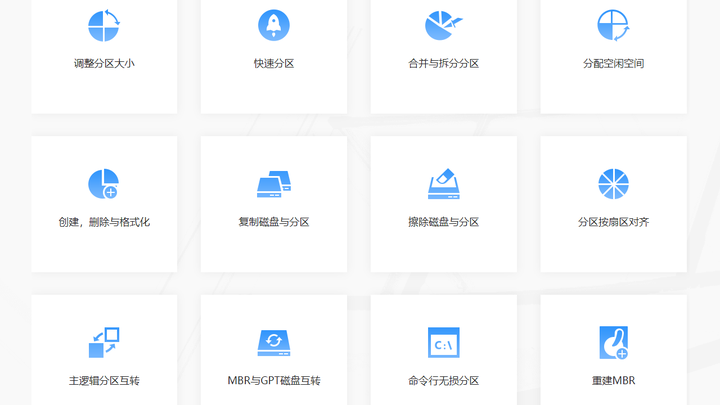Click the 擦除磁盘与分区 eraser icon

pos(444,184)
